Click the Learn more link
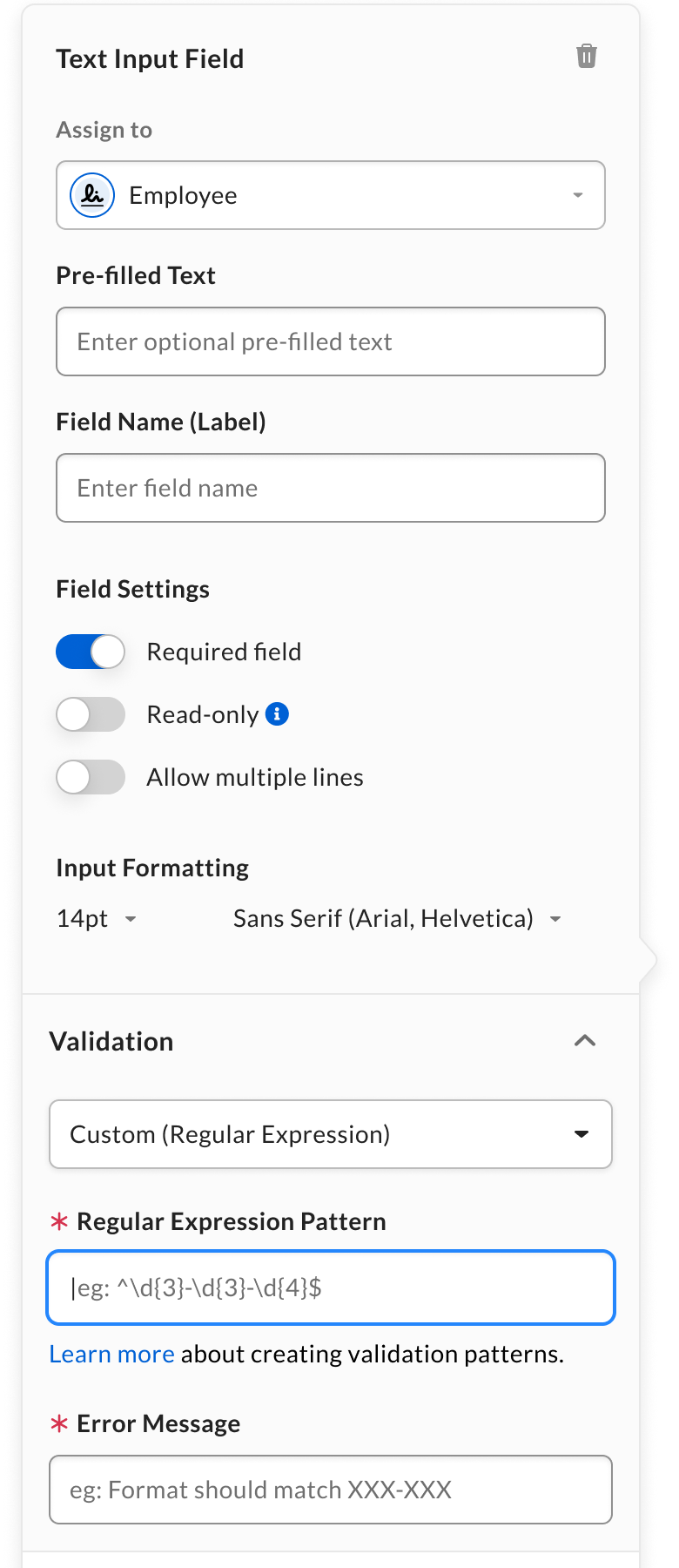Image resolution: width=679 pixels, height=1568 pixels. tap(111, 1354)
